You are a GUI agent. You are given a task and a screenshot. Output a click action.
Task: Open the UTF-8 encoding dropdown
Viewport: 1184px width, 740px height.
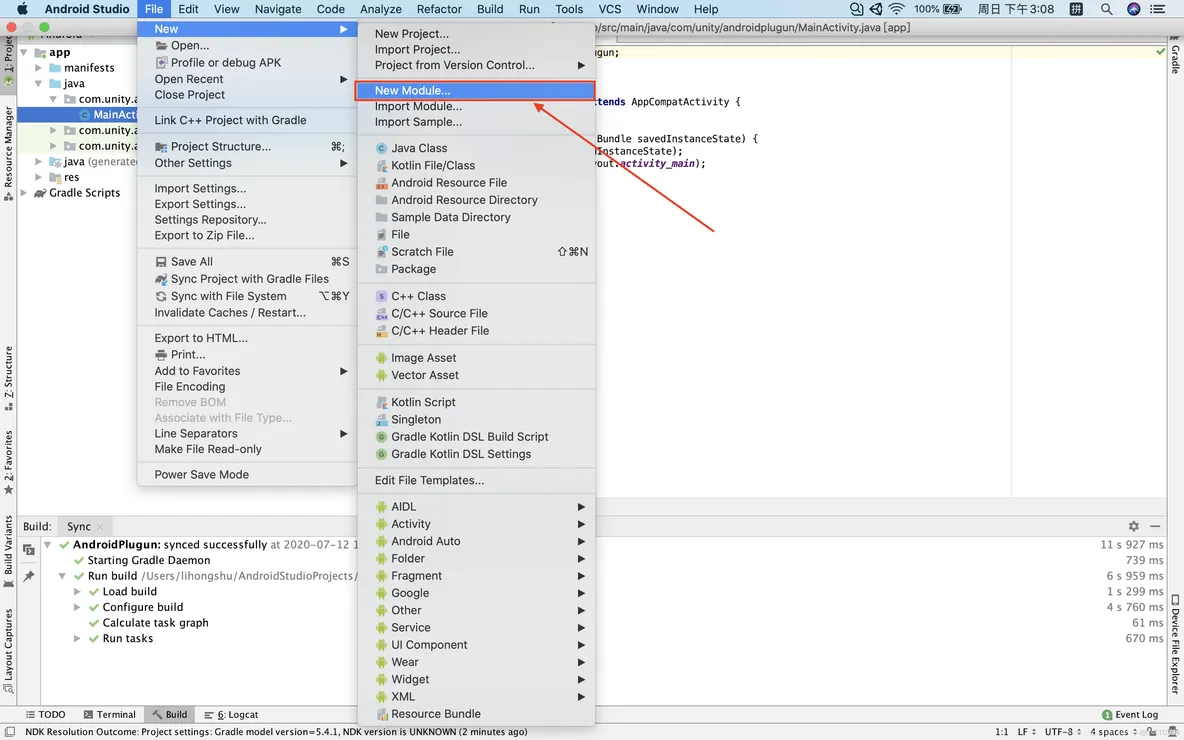[1063, 732]
